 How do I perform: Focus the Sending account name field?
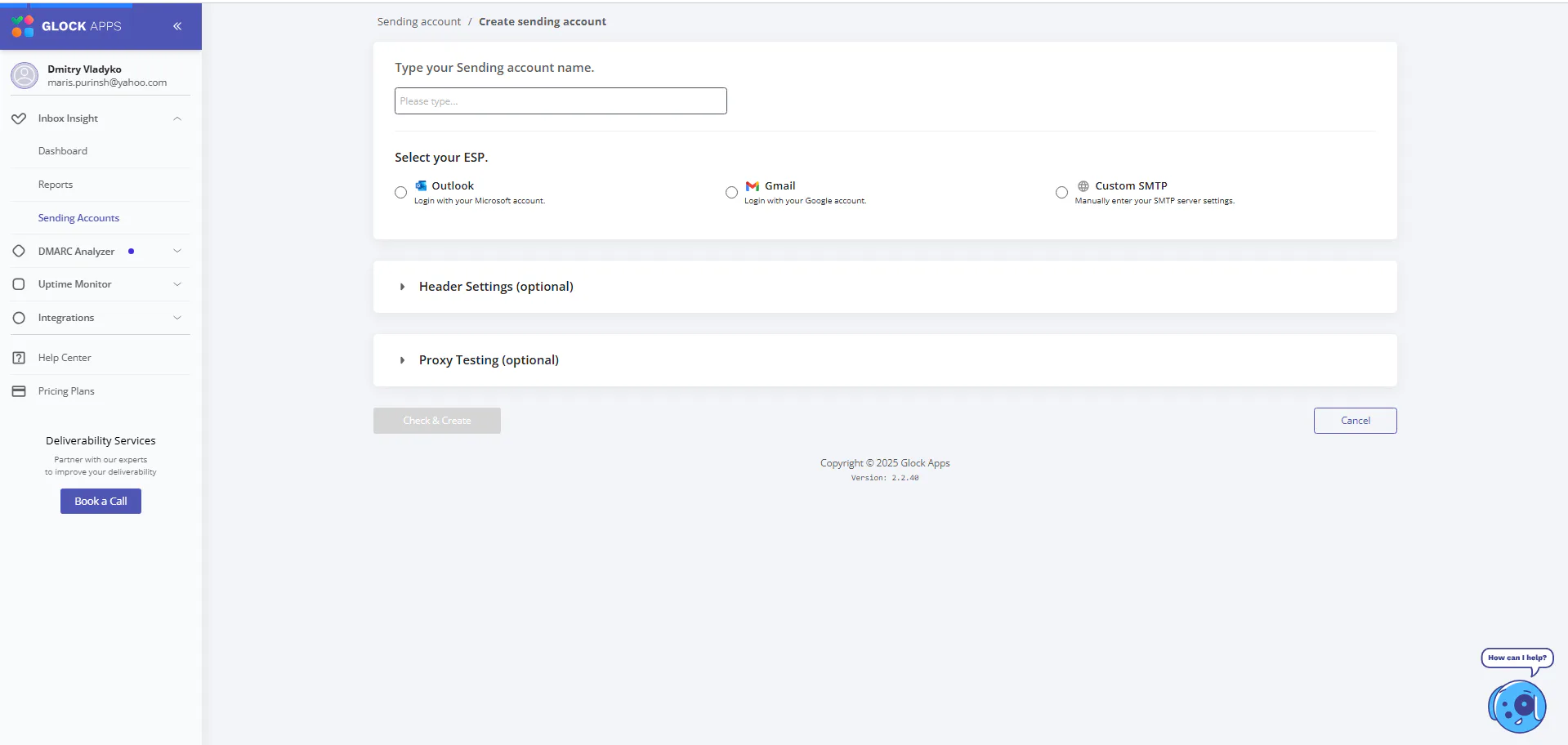click(561, 101)
